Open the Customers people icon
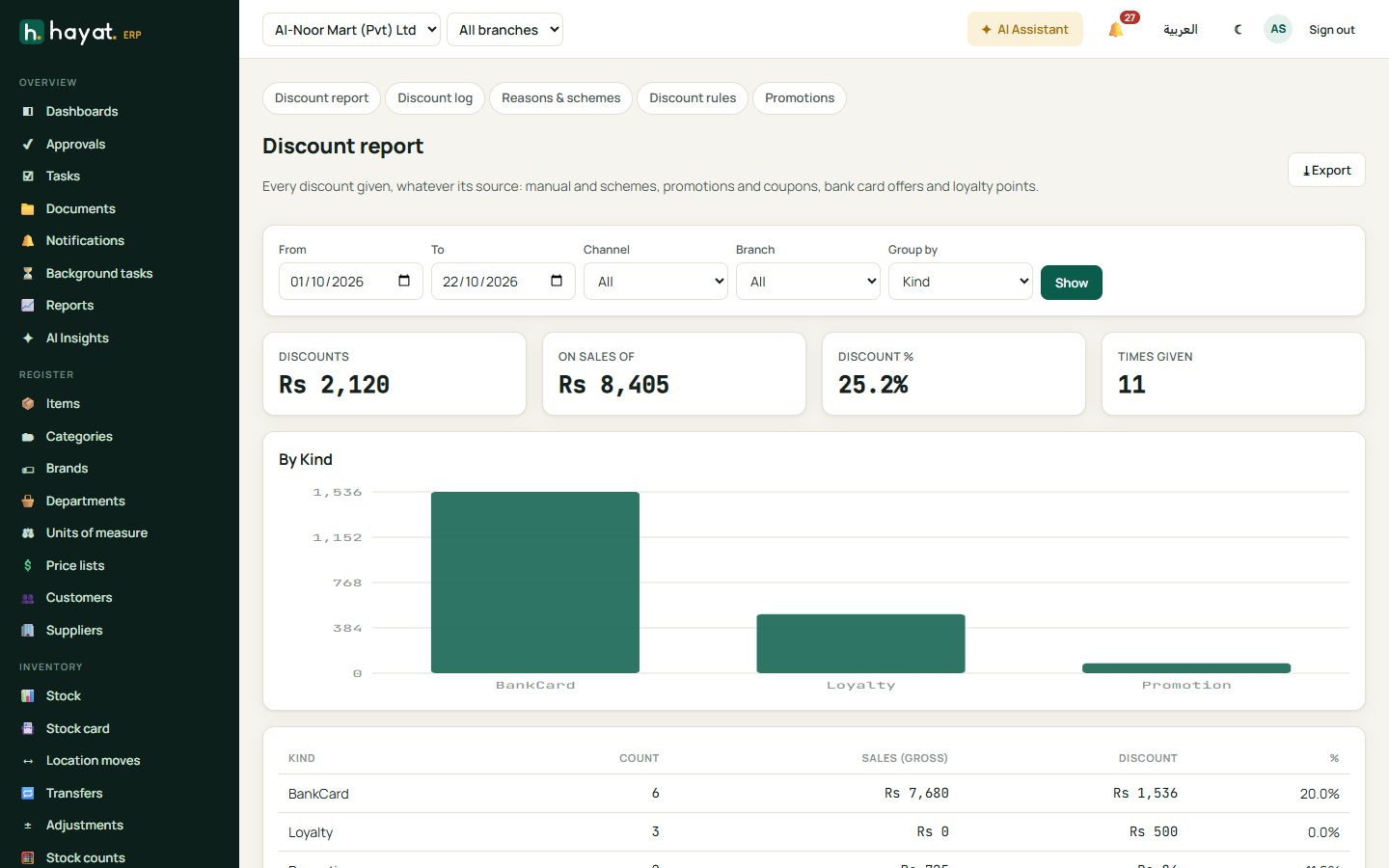 point(28,598)
